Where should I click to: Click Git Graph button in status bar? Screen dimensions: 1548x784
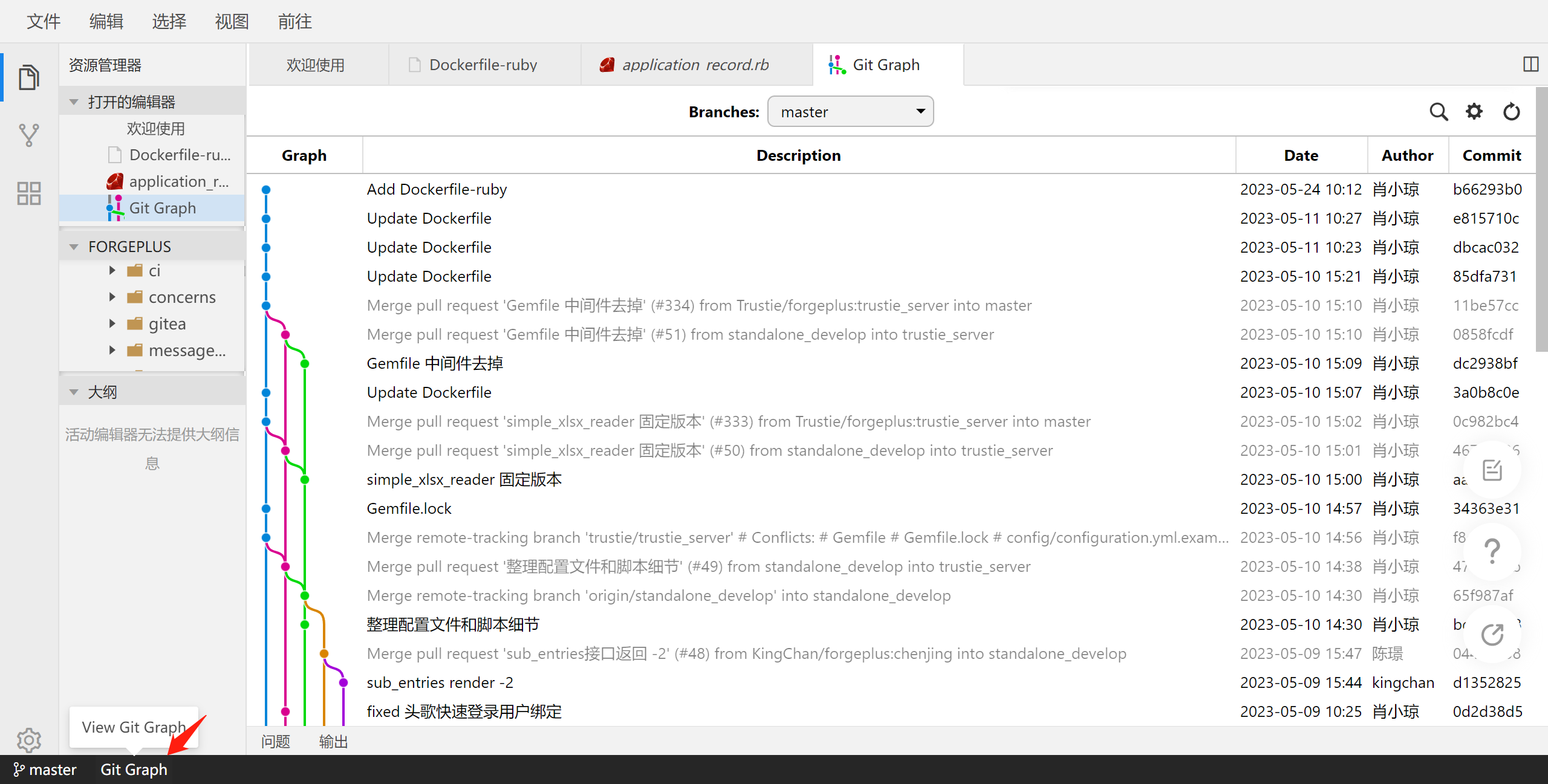(x=134, y=769)
